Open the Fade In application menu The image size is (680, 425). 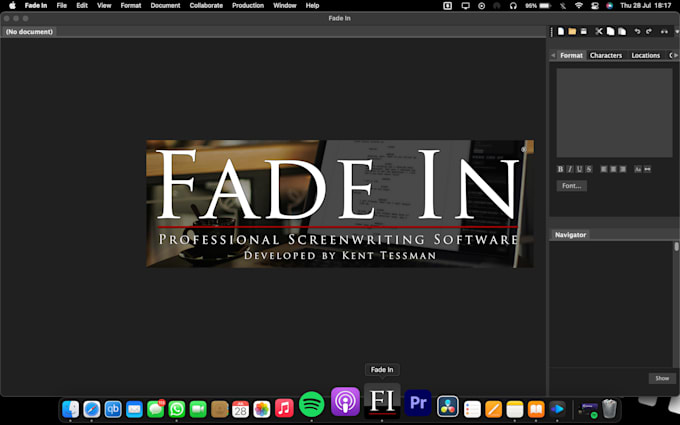click(x=36, y=6)
